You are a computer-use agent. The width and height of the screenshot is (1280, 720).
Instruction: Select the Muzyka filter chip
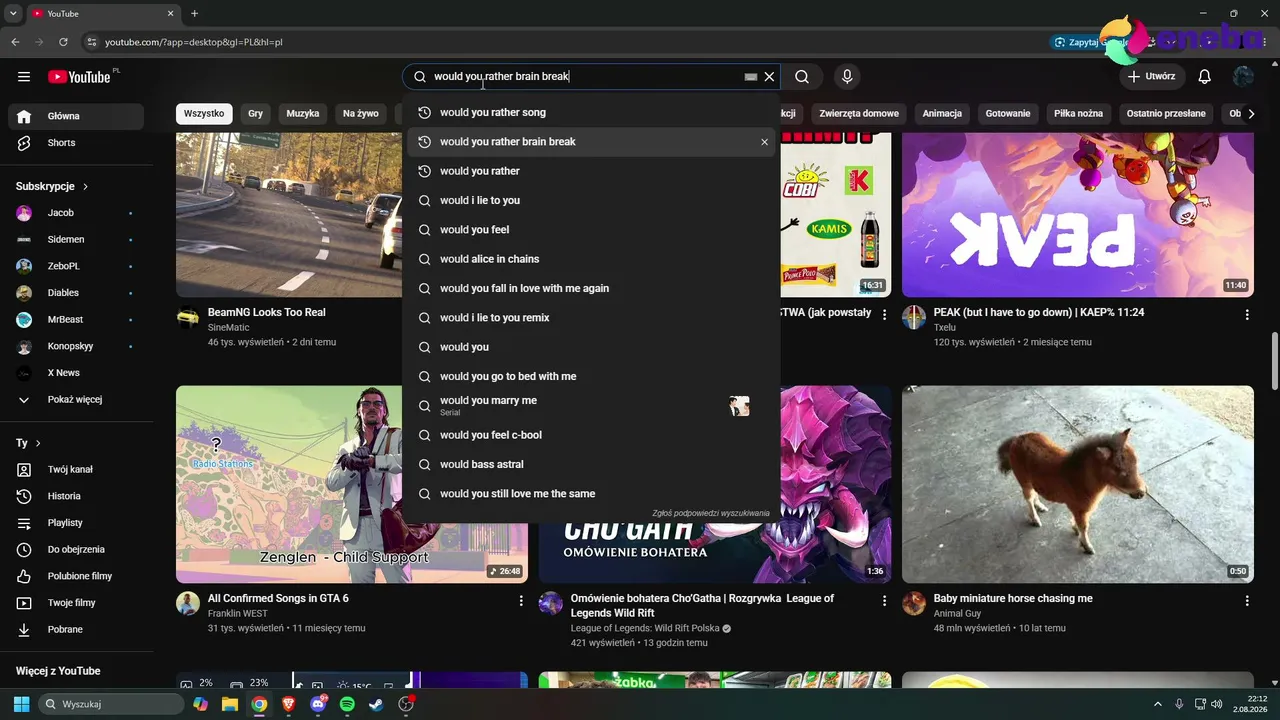click(303, 114)
